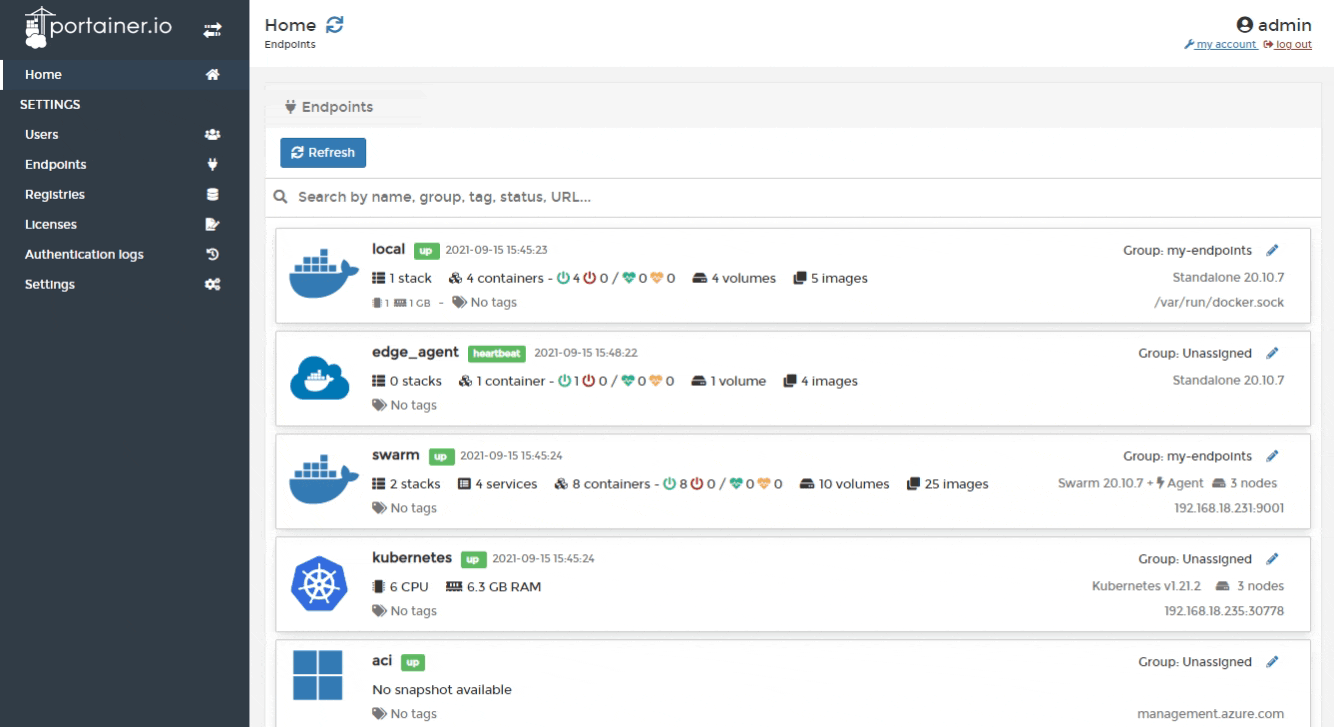Click the up status badge on kubernetes
The image size is (1334, 727).
(473, 559)
